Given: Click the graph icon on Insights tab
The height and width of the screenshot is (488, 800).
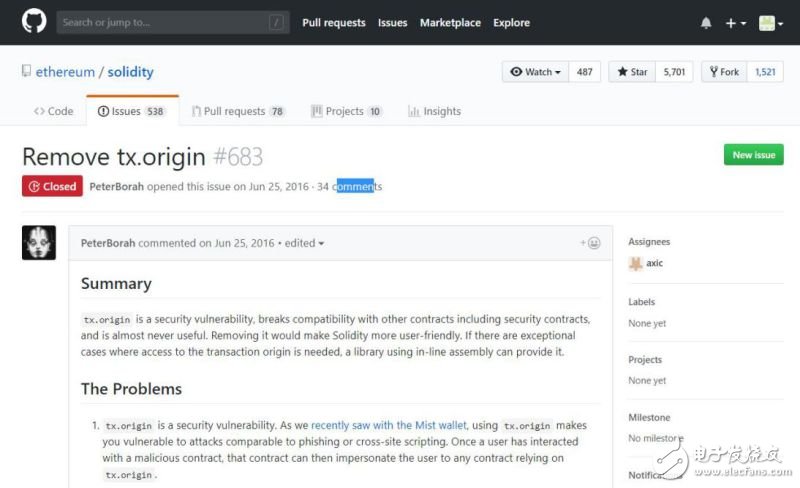Looking at the screenshot, I should (414, 111).
